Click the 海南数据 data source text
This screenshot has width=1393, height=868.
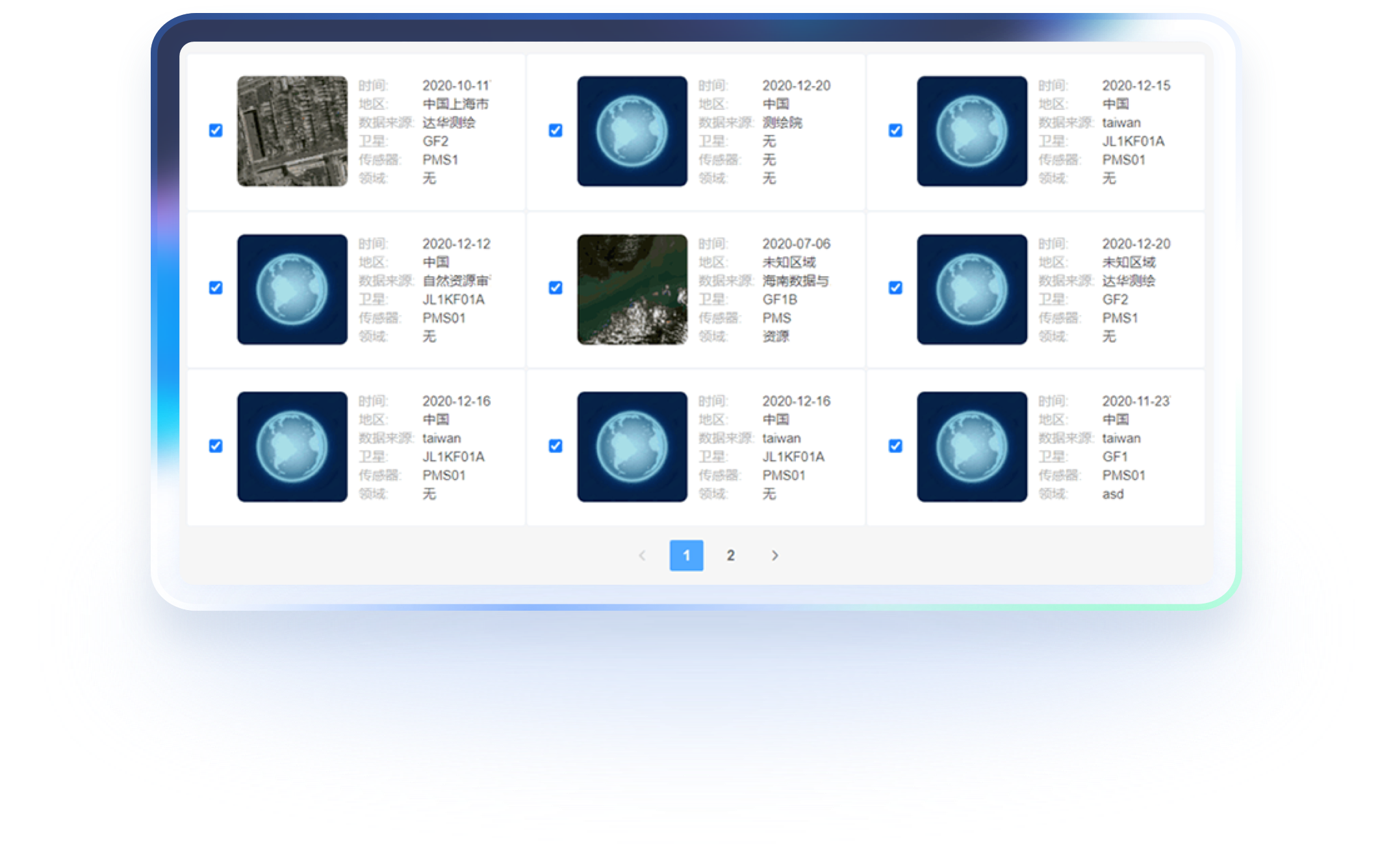click(795, 281)
